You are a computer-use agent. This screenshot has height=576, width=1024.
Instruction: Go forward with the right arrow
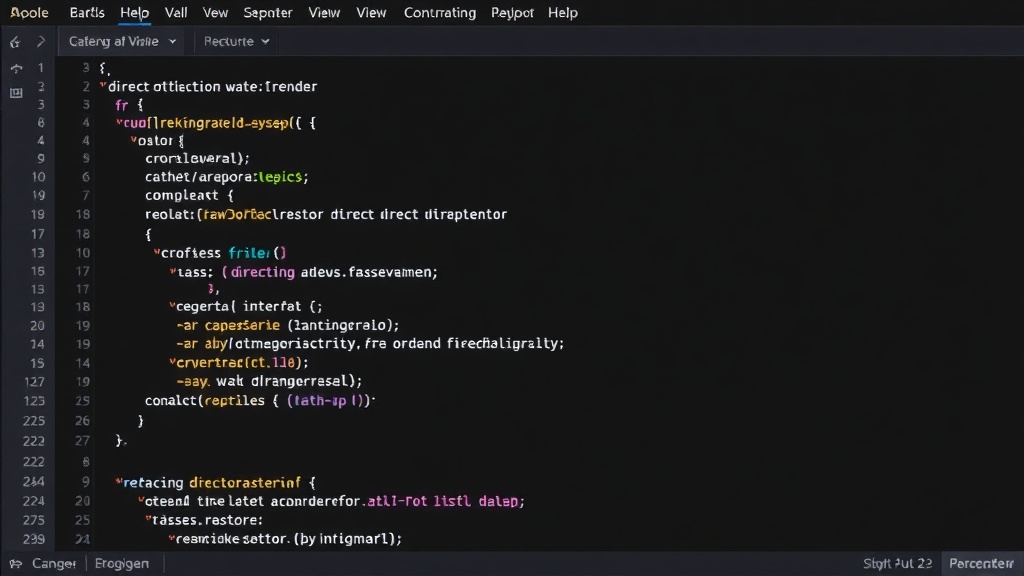click(41, 42)
